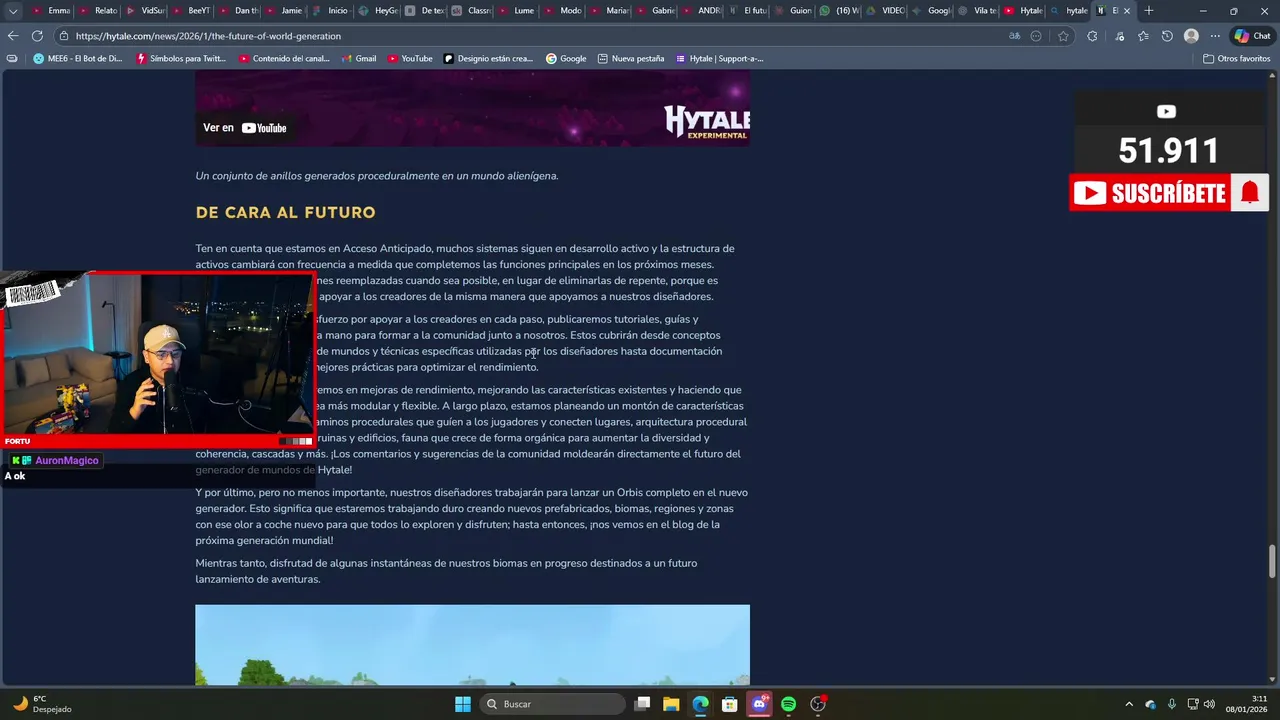Click the biome screenshot image below
The image size is (1280, 720).
coord(472,645)
